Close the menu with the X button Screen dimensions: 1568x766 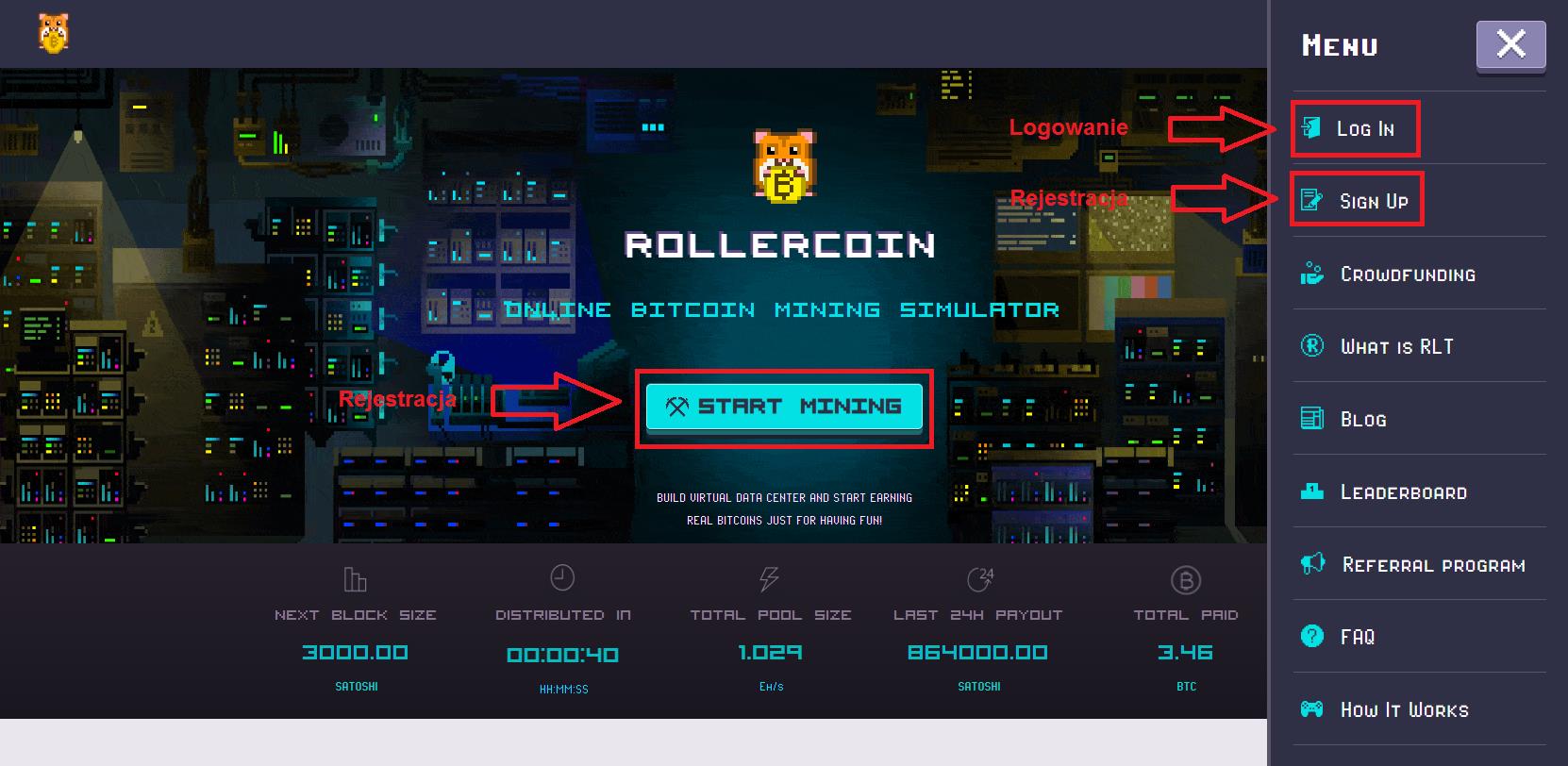[x=1510, y=44]
